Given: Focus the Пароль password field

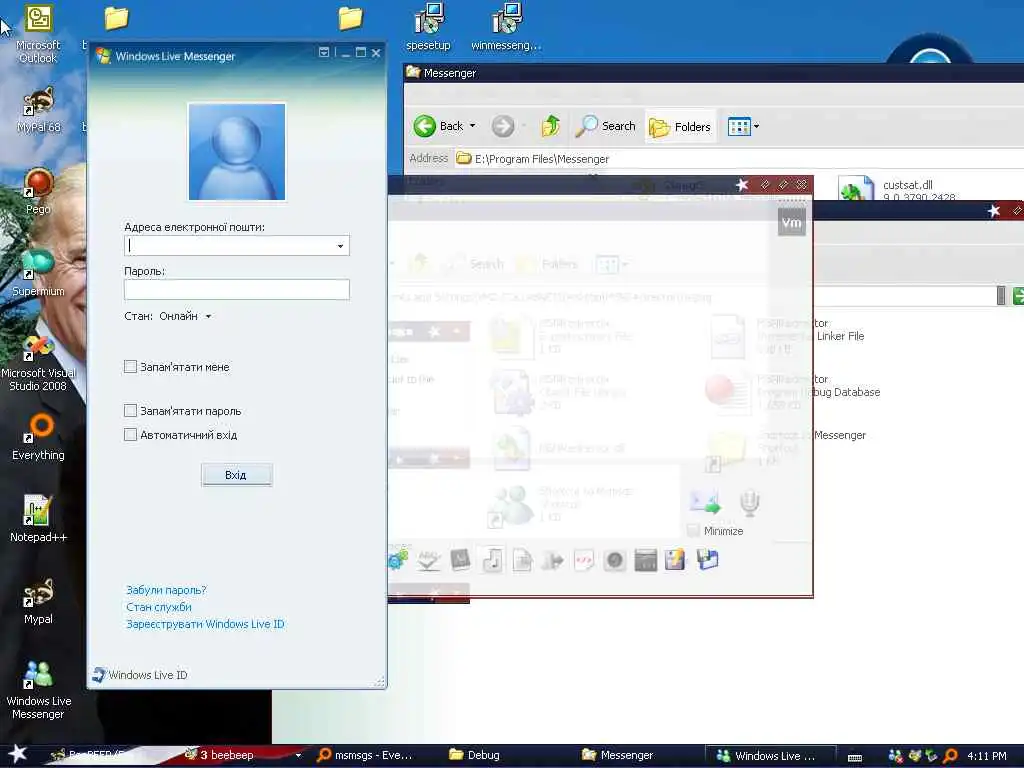Looking at the screenshot, I should [x=236, y=290].
